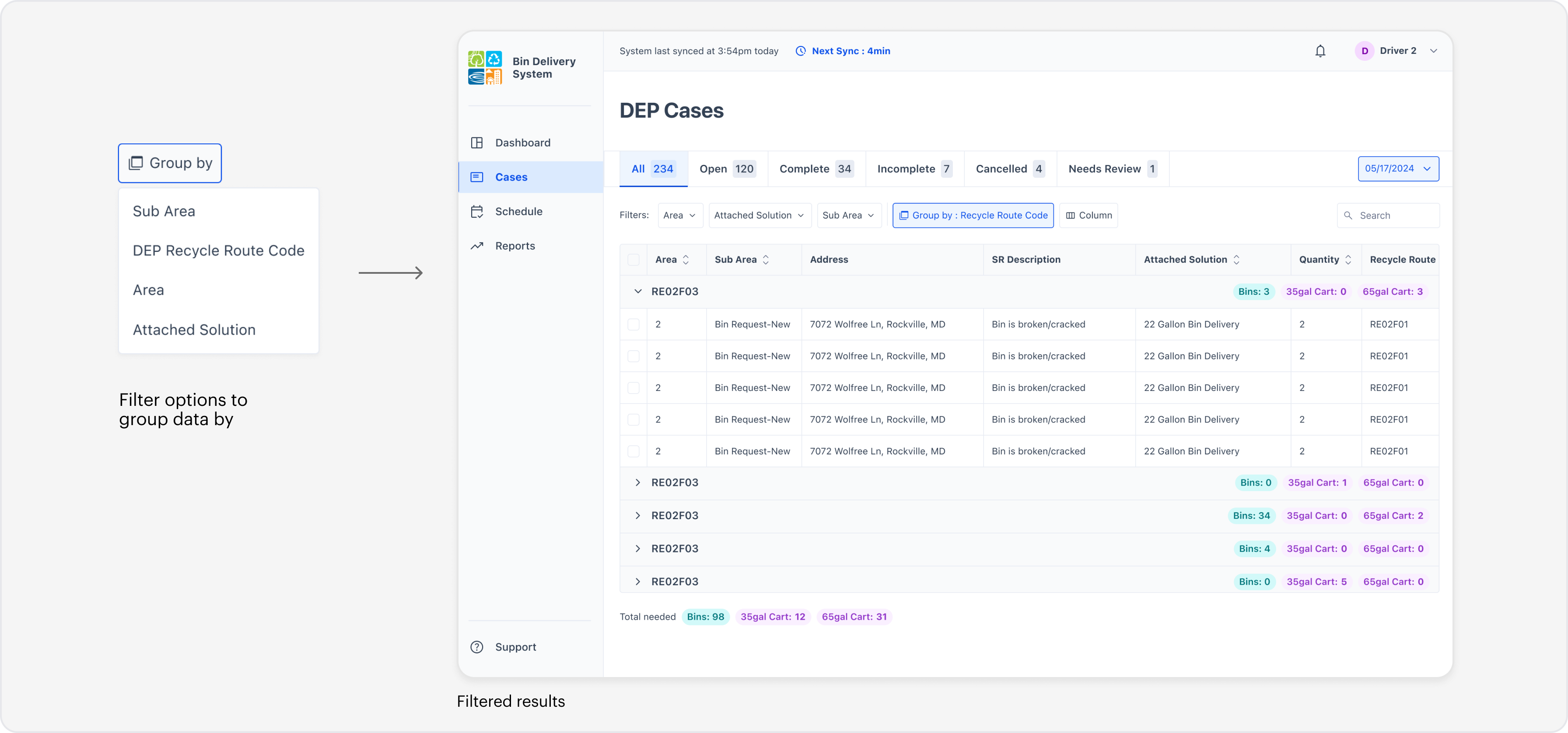Expand the RE02F03 group with 35gal Cart: 1
The image size is (1568, 733).
coord(637,482)
